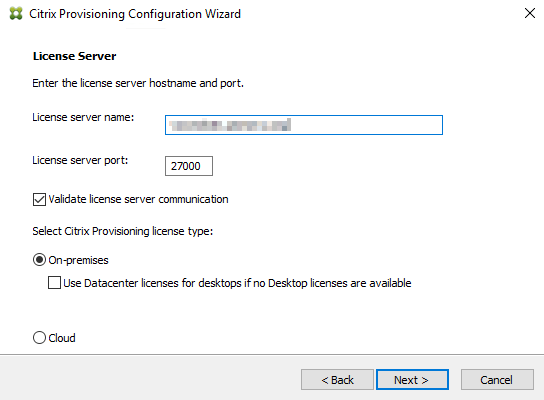
Task: Go back with the < Back button
Action: [x=337, y=380]
